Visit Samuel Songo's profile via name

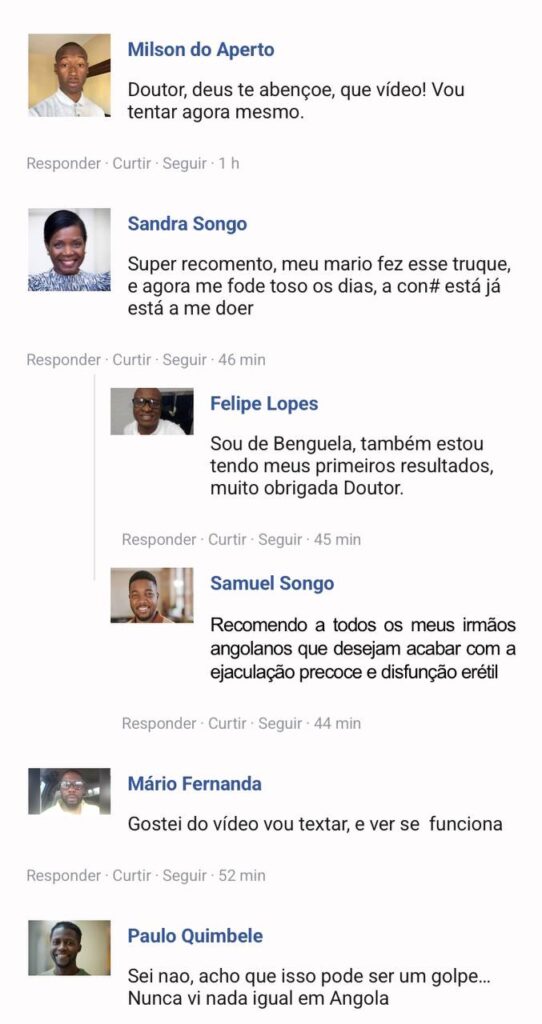click(272, 583)
